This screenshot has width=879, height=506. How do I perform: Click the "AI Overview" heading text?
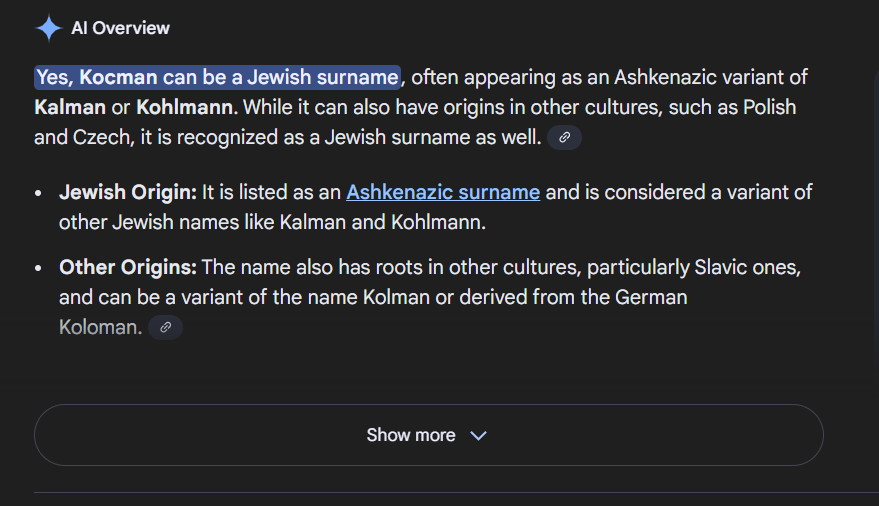(x=120, y=28)
